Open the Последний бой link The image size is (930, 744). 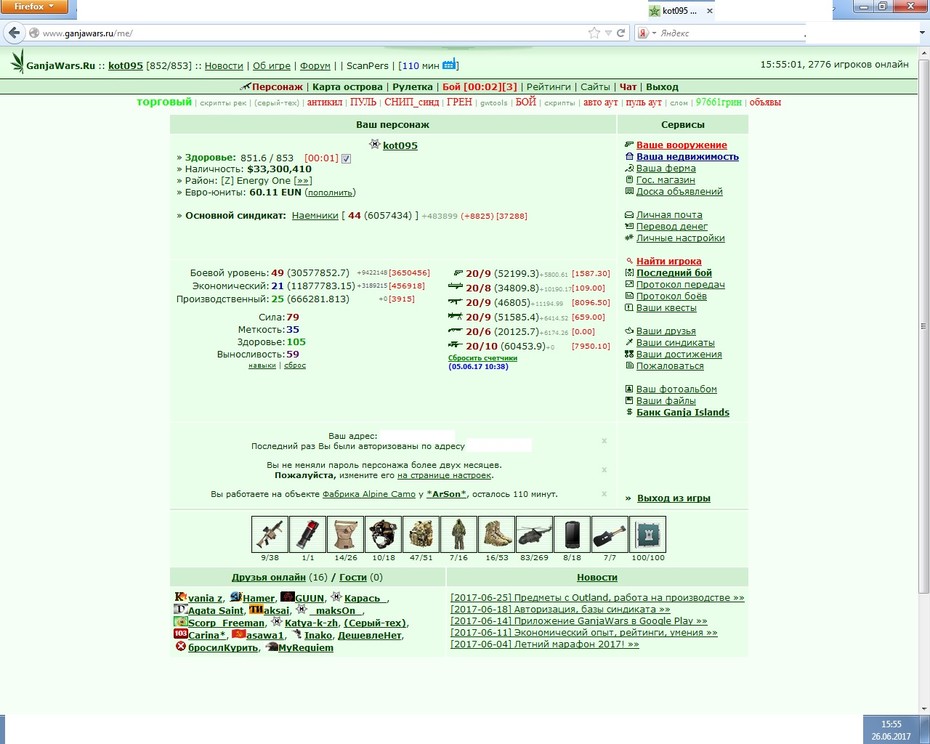point(674,273)
